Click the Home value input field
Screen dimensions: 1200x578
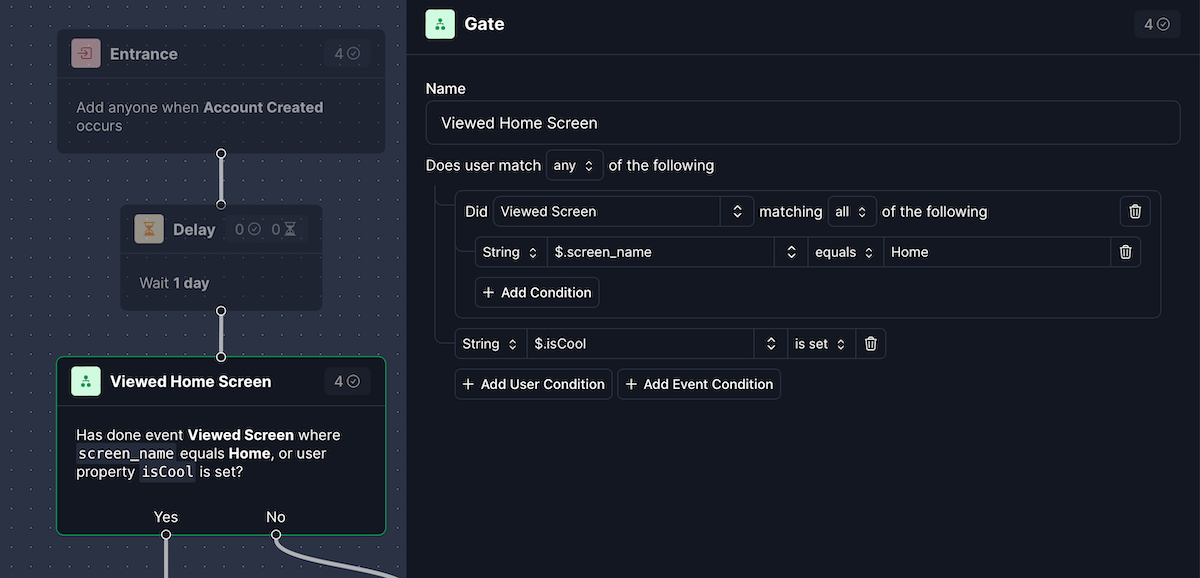[996, 252]
